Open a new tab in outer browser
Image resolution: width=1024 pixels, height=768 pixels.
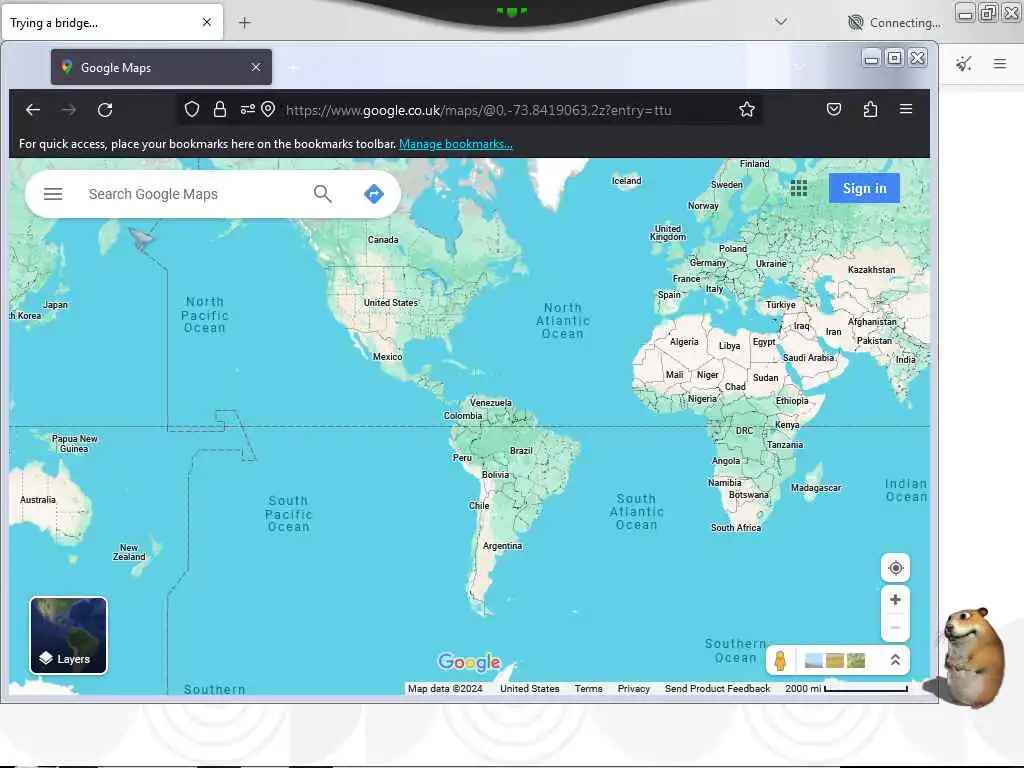(244, 23)
